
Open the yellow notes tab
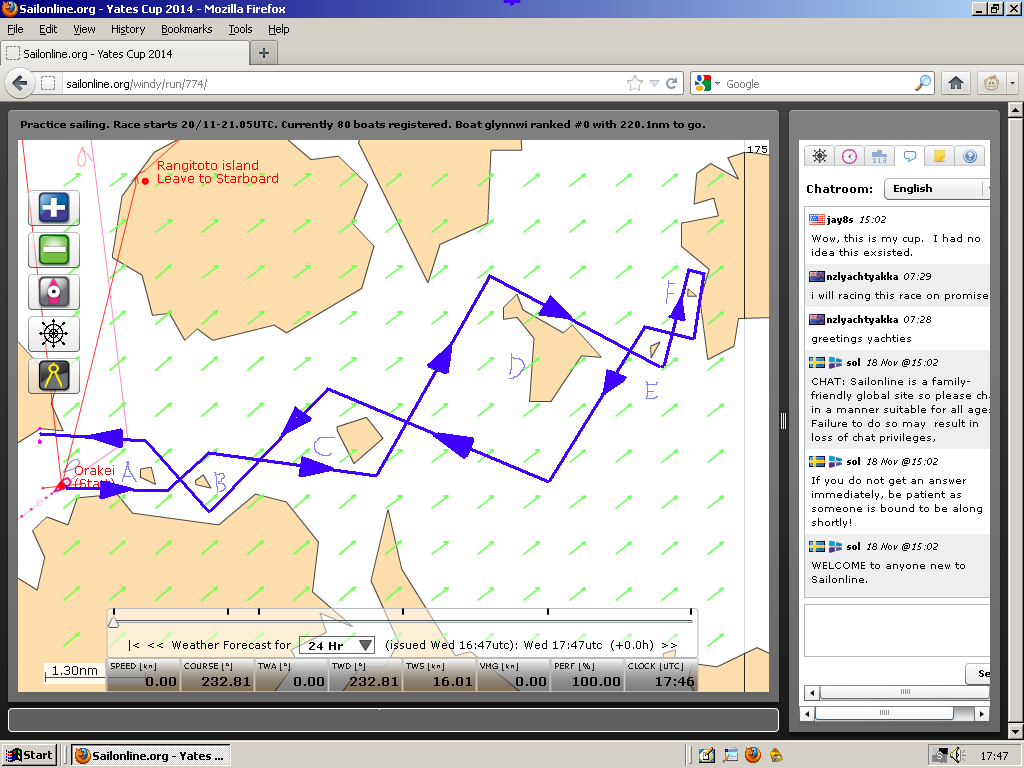[x=939, y=156]
